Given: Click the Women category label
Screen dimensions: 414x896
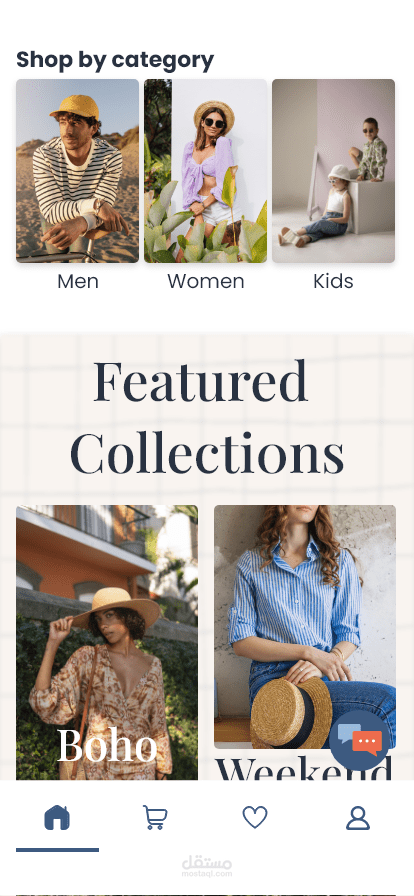Looking at the screenshot, I should point(206,281).
